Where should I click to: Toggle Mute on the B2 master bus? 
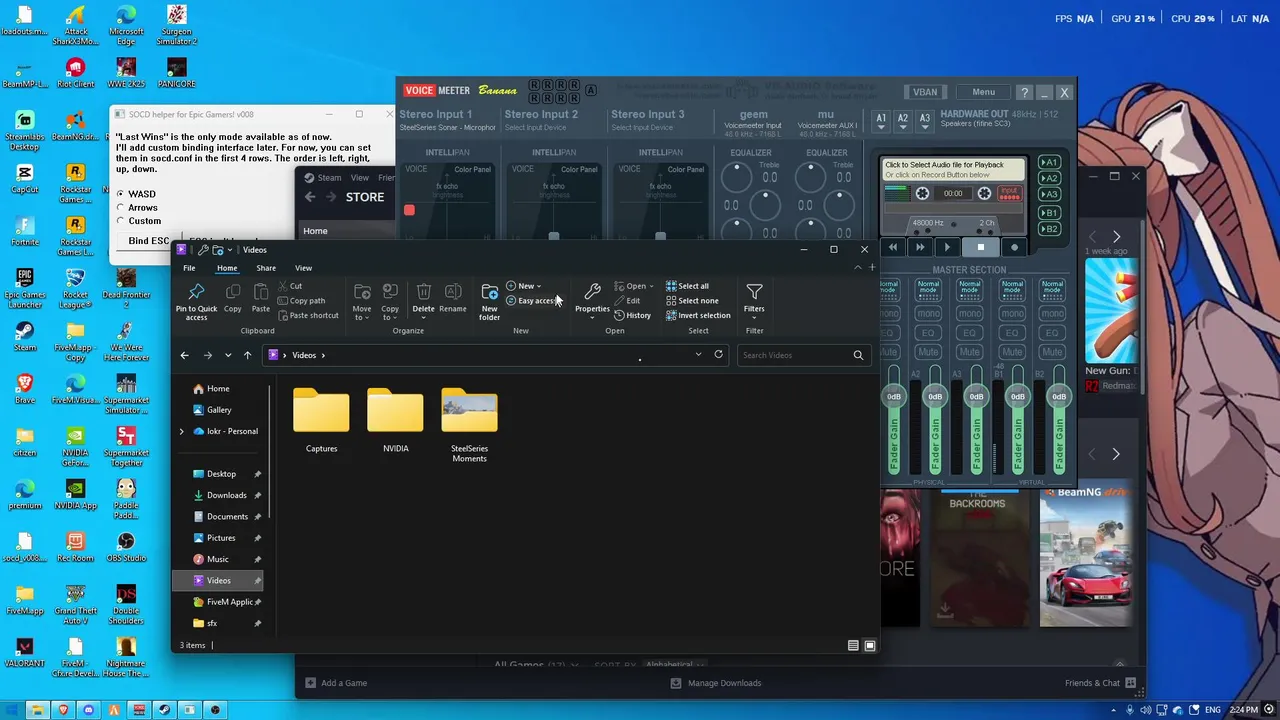tap(1052, 352)
